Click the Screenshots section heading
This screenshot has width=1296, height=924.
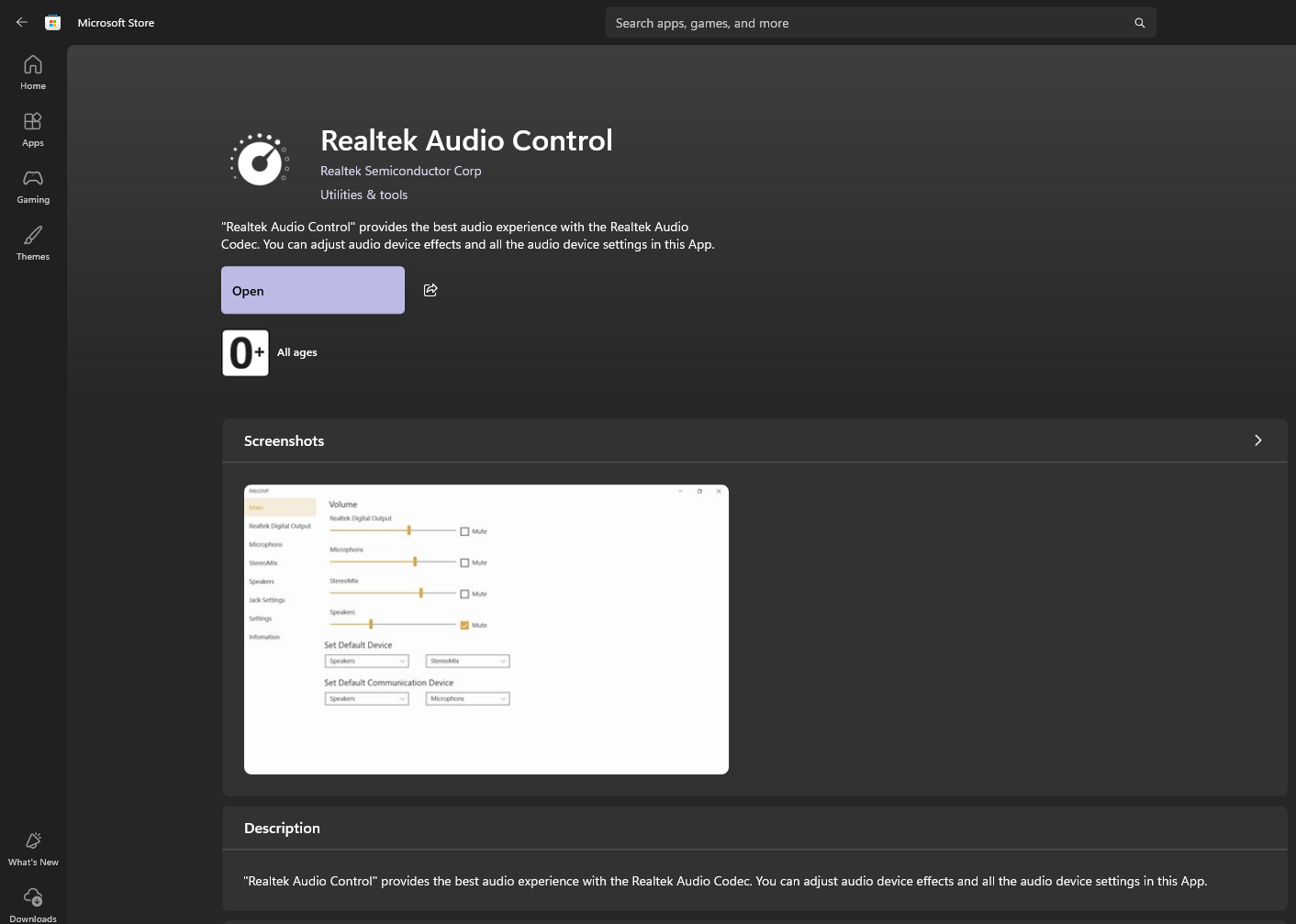point(284,441)
